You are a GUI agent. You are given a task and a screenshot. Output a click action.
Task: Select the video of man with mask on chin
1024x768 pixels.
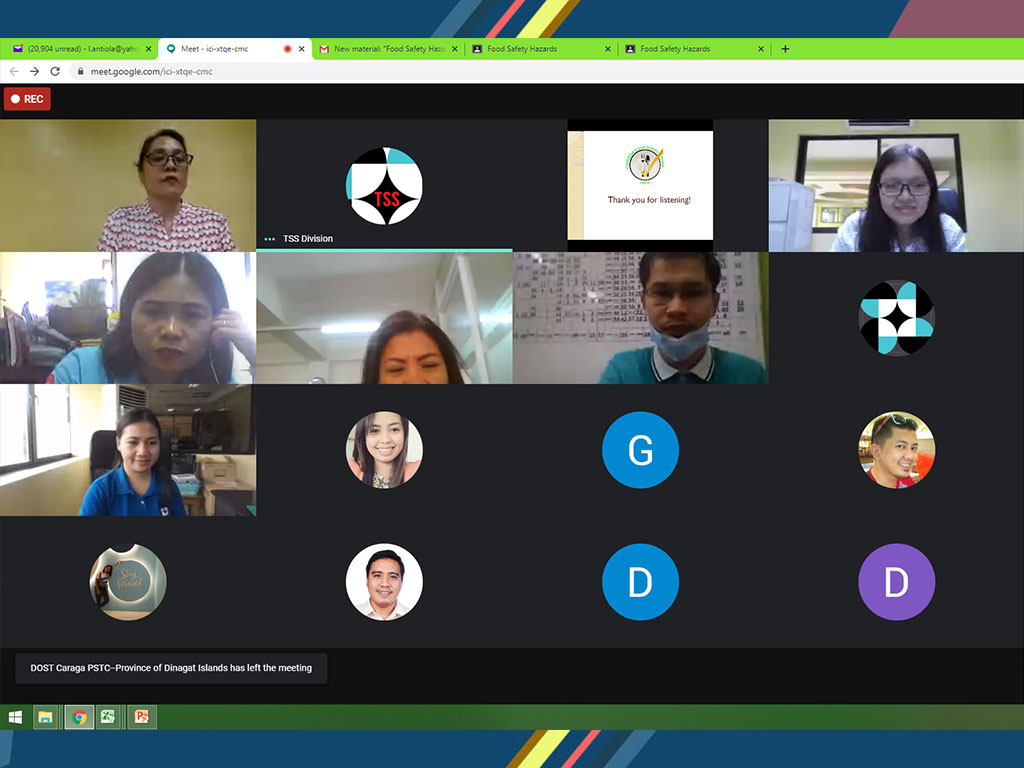point(640,318)
